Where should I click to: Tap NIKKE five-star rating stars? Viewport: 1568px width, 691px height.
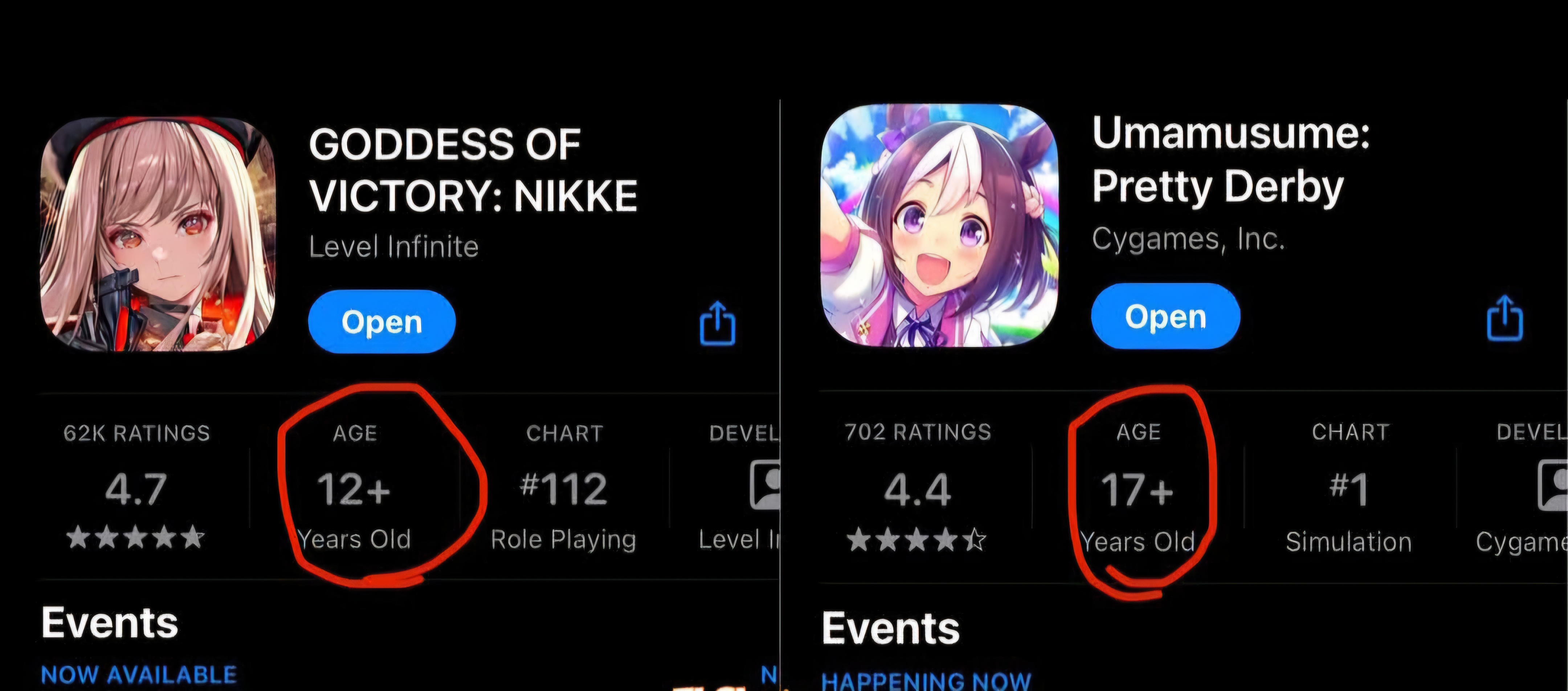tap(135, 537)
